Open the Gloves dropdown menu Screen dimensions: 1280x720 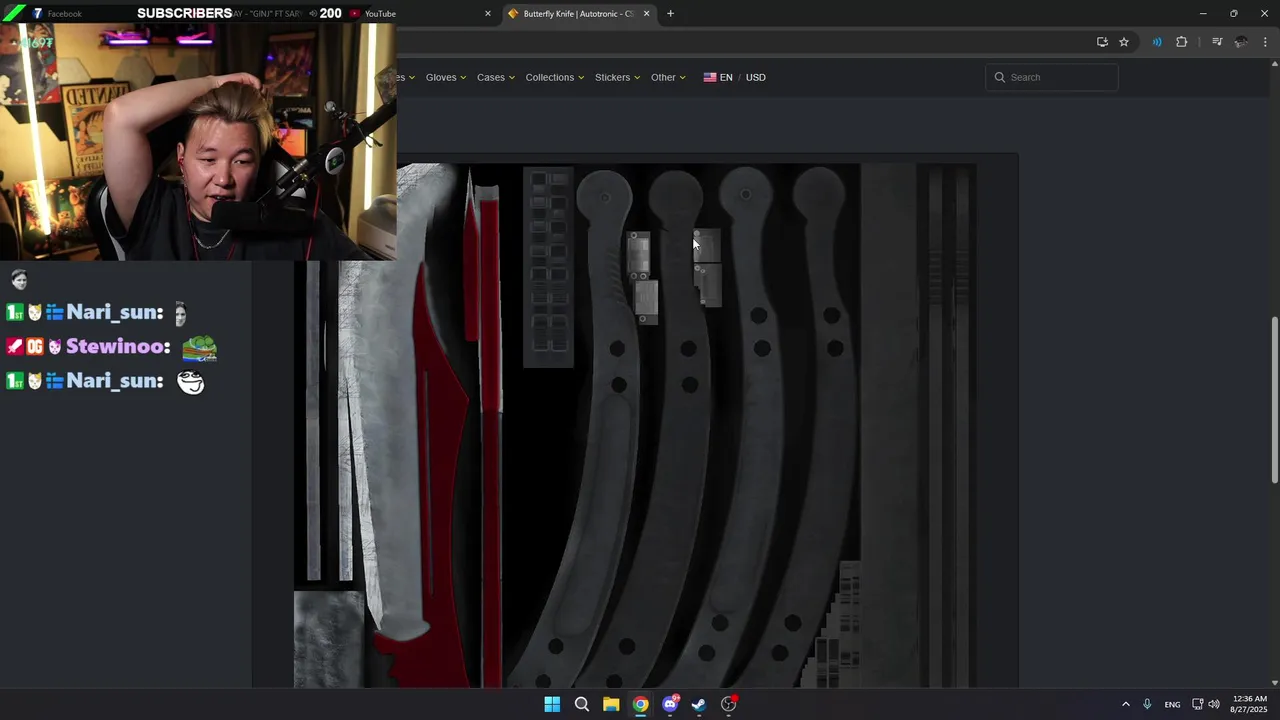(446, 77)
